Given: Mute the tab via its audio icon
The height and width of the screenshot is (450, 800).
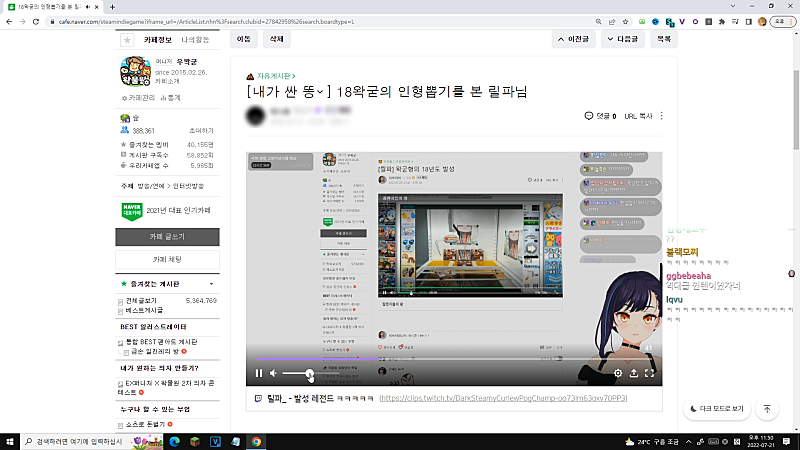Looking at the screenshot, I should [x=88, y=7].
